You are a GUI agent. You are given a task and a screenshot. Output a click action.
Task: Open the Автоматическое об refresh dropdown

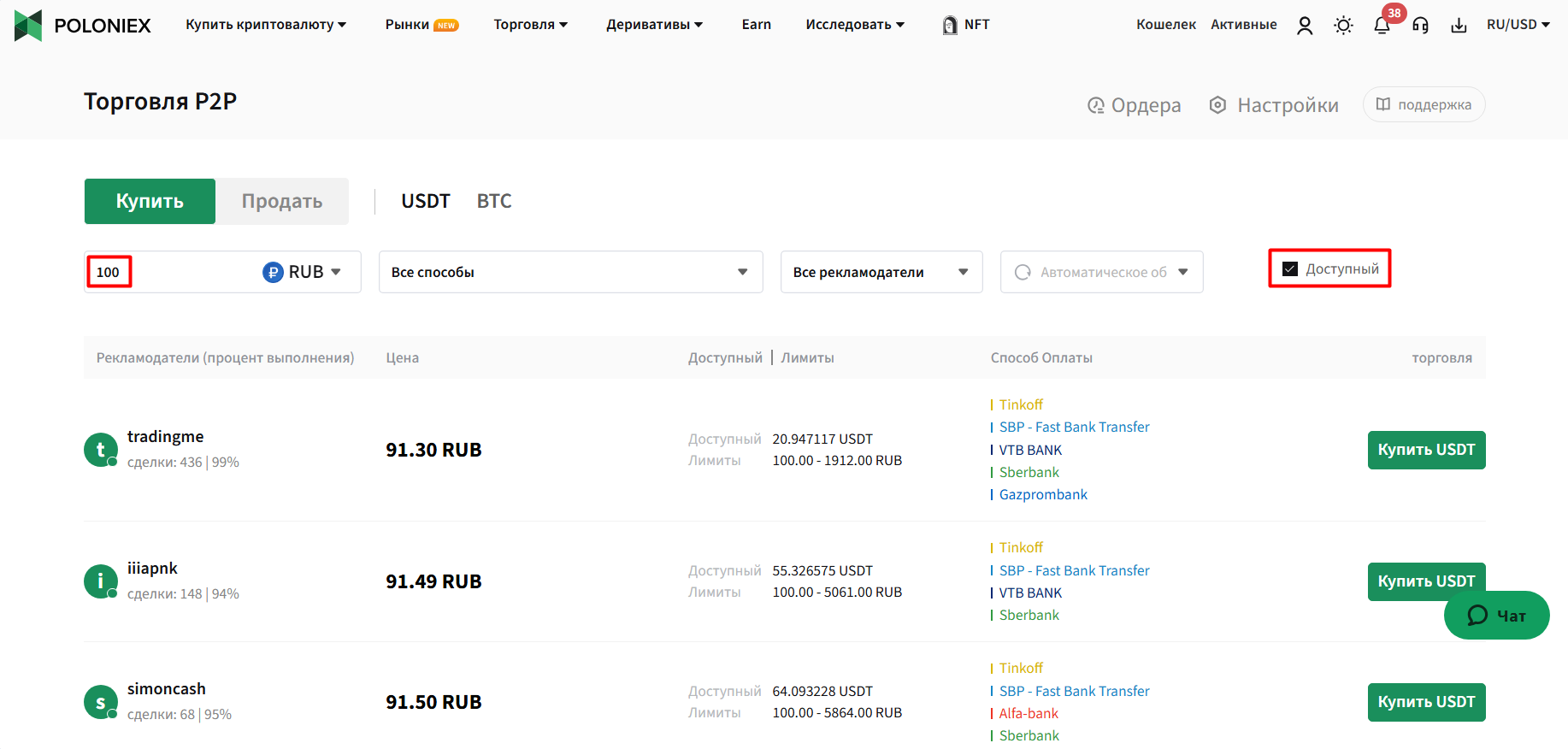click(x=1101, y=272)
